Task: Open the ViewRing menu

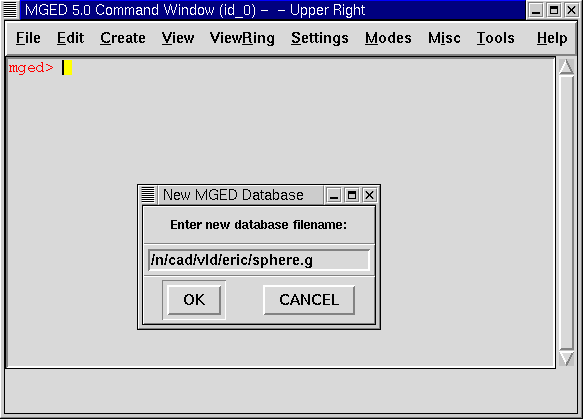Action: point(242,38)
